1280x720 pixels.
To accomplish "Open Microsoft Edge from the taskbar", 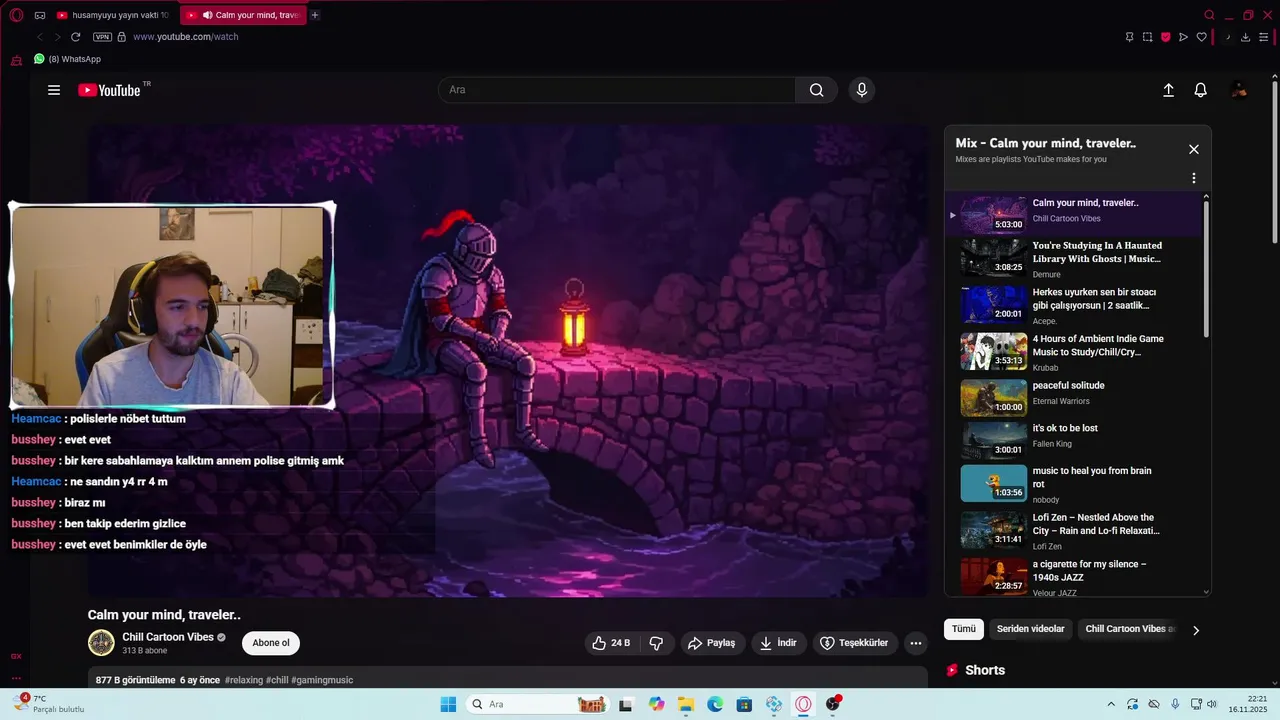I will point(715,704).
